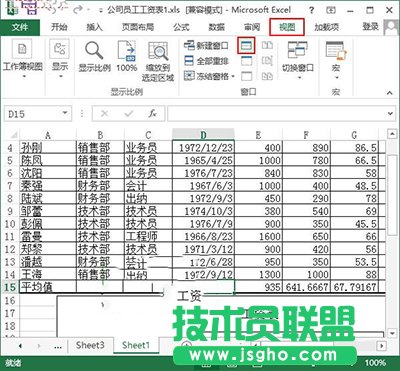
Task: Click the hide window icon
Action: [246, 61]
